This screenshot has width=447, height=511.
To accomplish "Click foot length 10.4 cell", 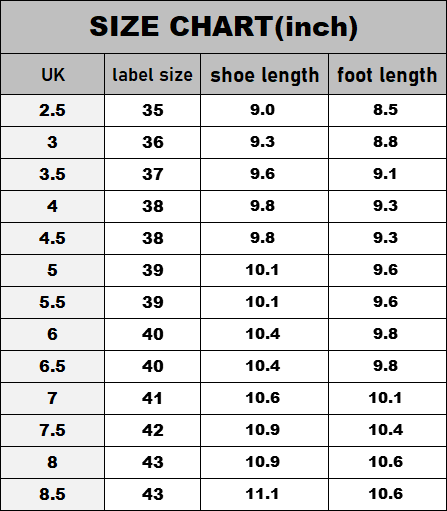I will point(387,430).
